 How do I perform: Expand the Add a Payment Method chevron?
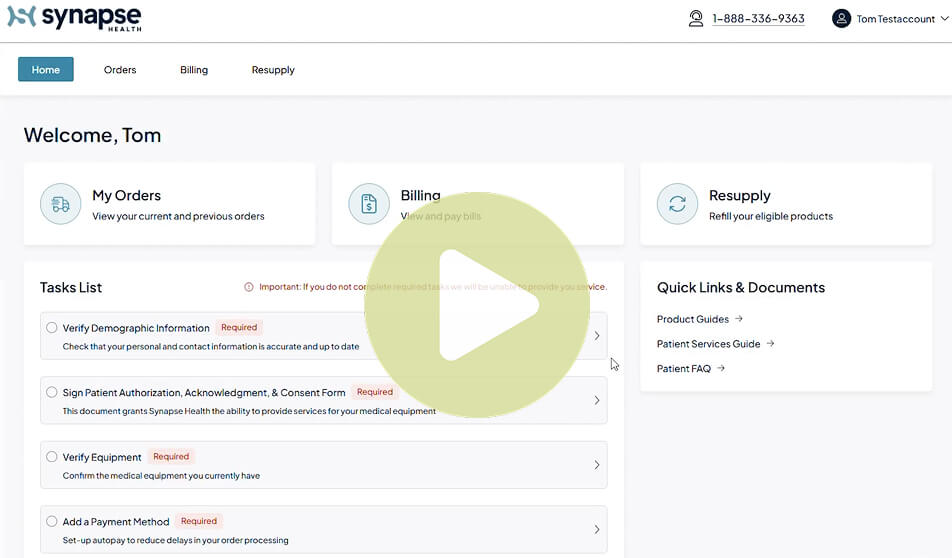tap(597, 529)
